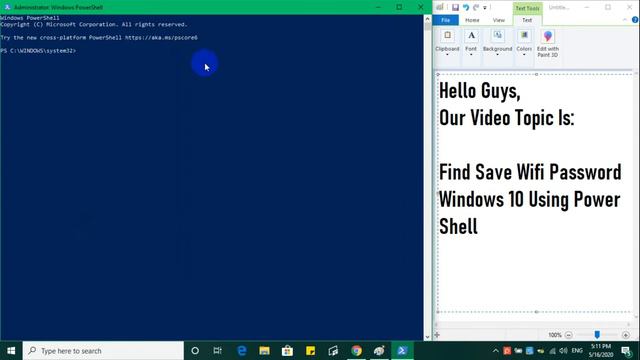This screenshot has height=360, width=640.
Task: Click the line 'Our Video Topic Is:' in Paint
Action: (507, 118)
